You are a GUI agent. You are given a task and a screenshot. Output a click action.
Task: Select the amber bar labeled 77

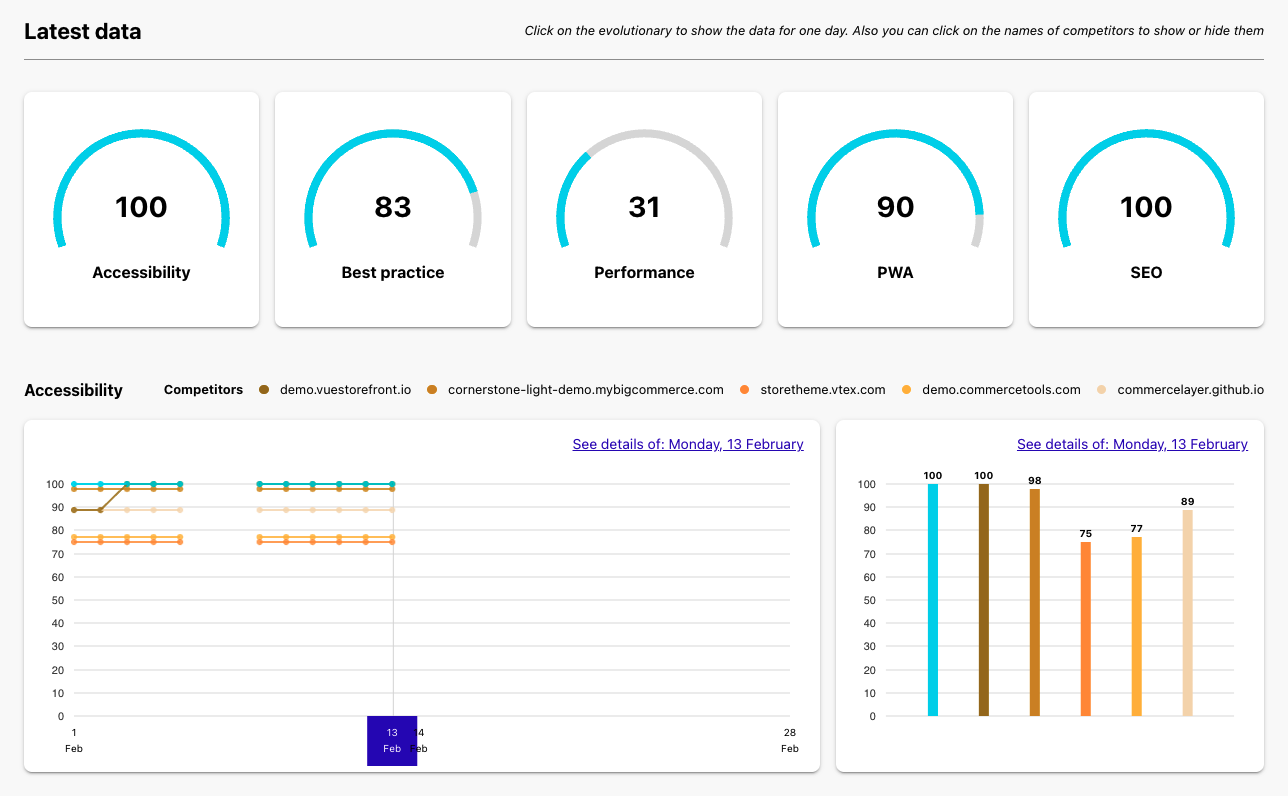pyautogui.click(x=1137, y=627)
